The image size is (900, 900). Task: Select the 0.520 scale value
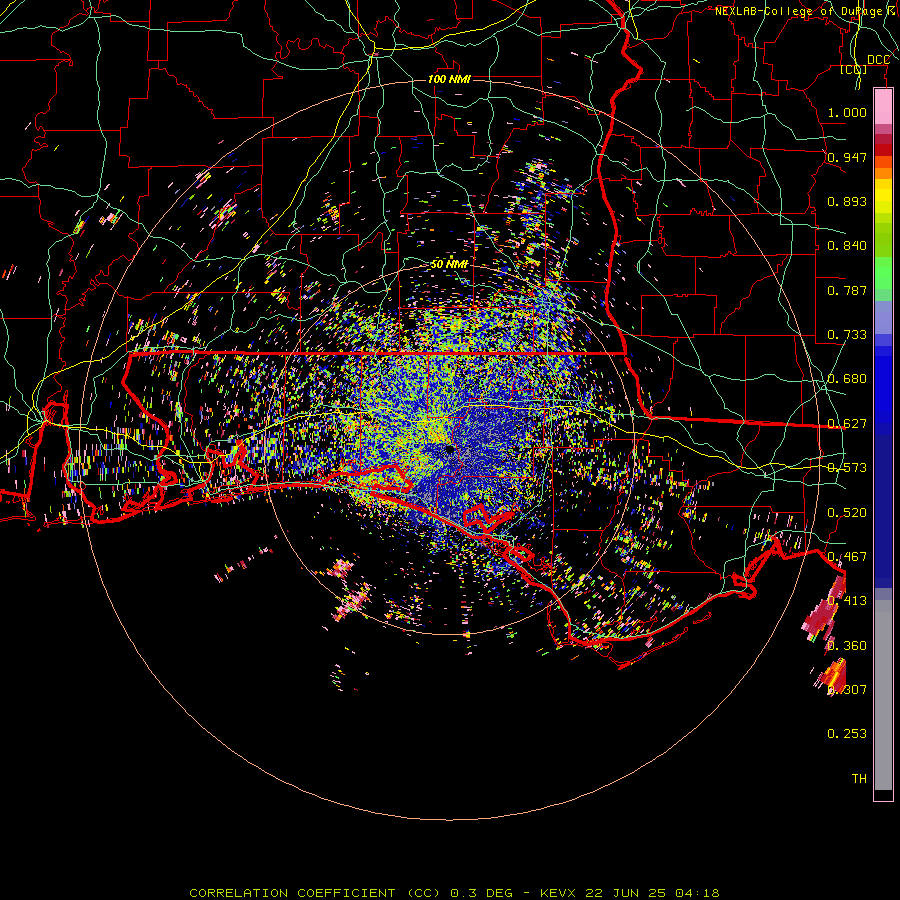coord(847,513)
